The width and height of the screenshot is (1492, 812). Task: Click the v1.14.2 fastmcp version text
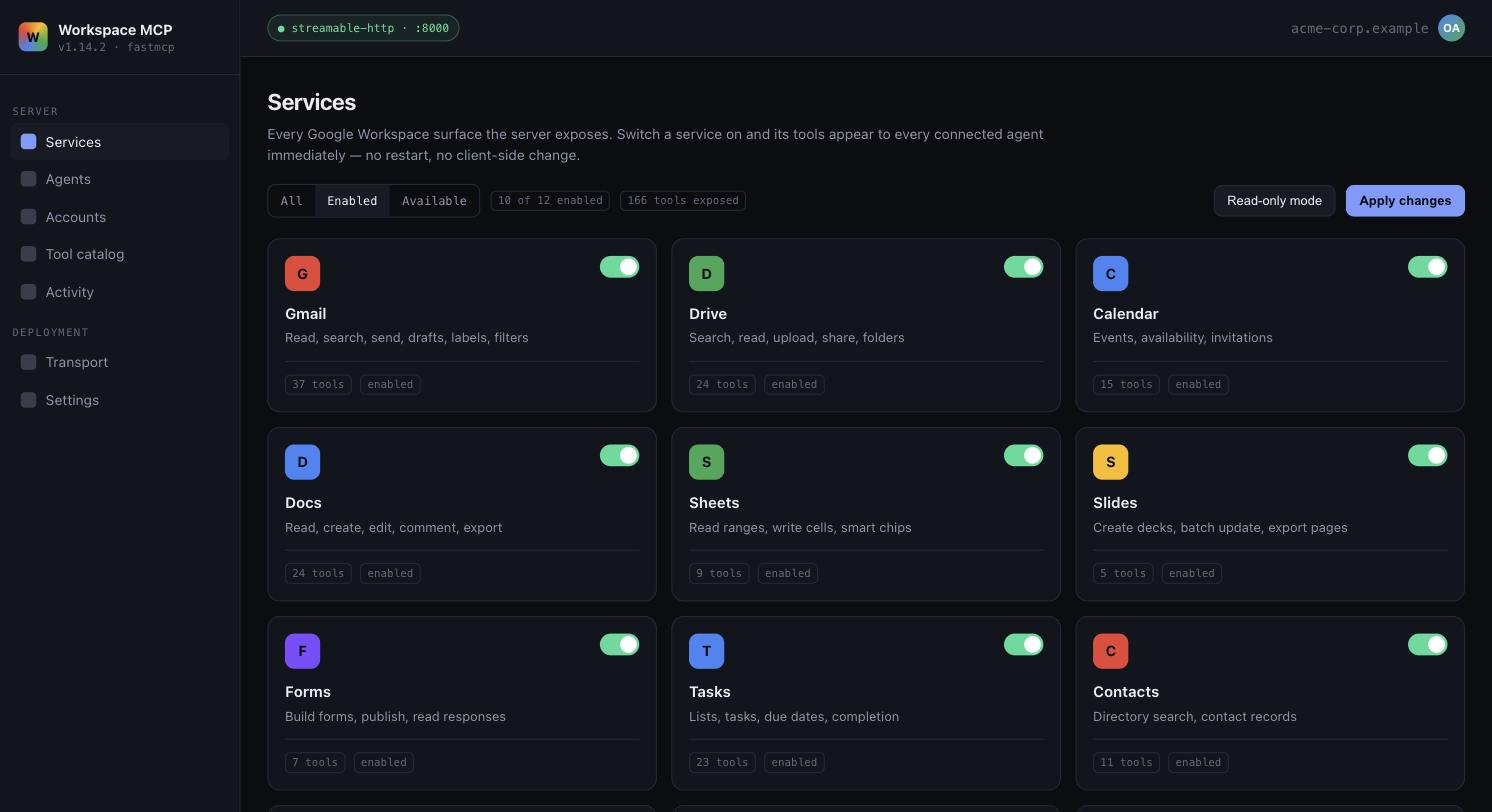(x=116, y=47)
